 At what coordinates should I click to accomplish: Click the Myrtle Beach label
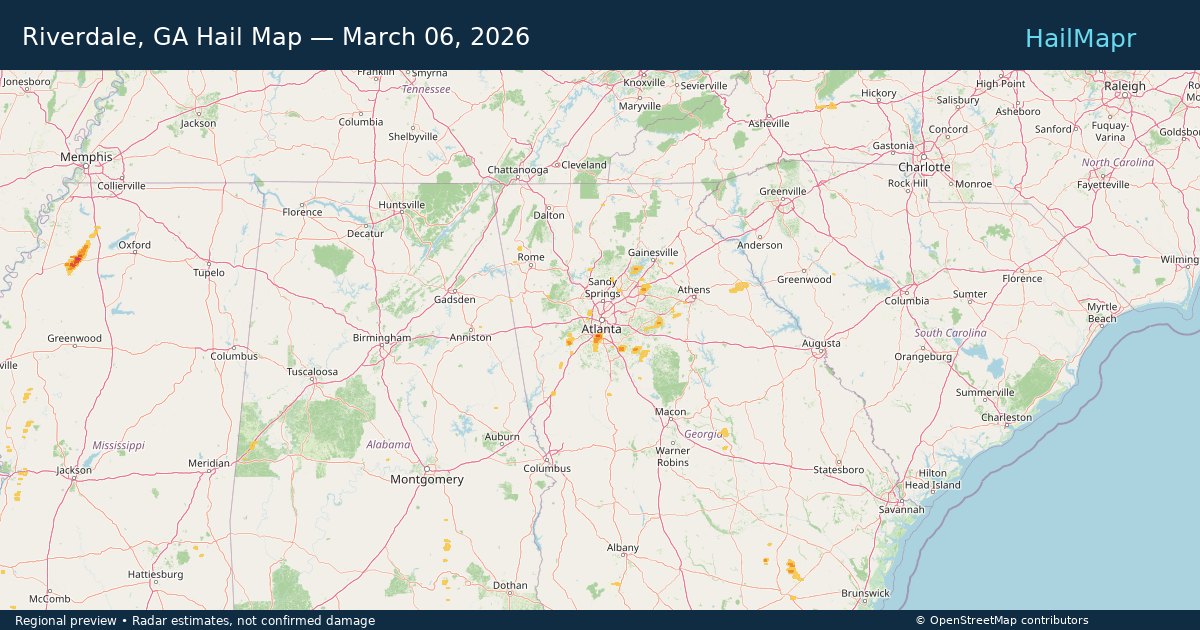pyautogui.click(x=1102, y=313)
